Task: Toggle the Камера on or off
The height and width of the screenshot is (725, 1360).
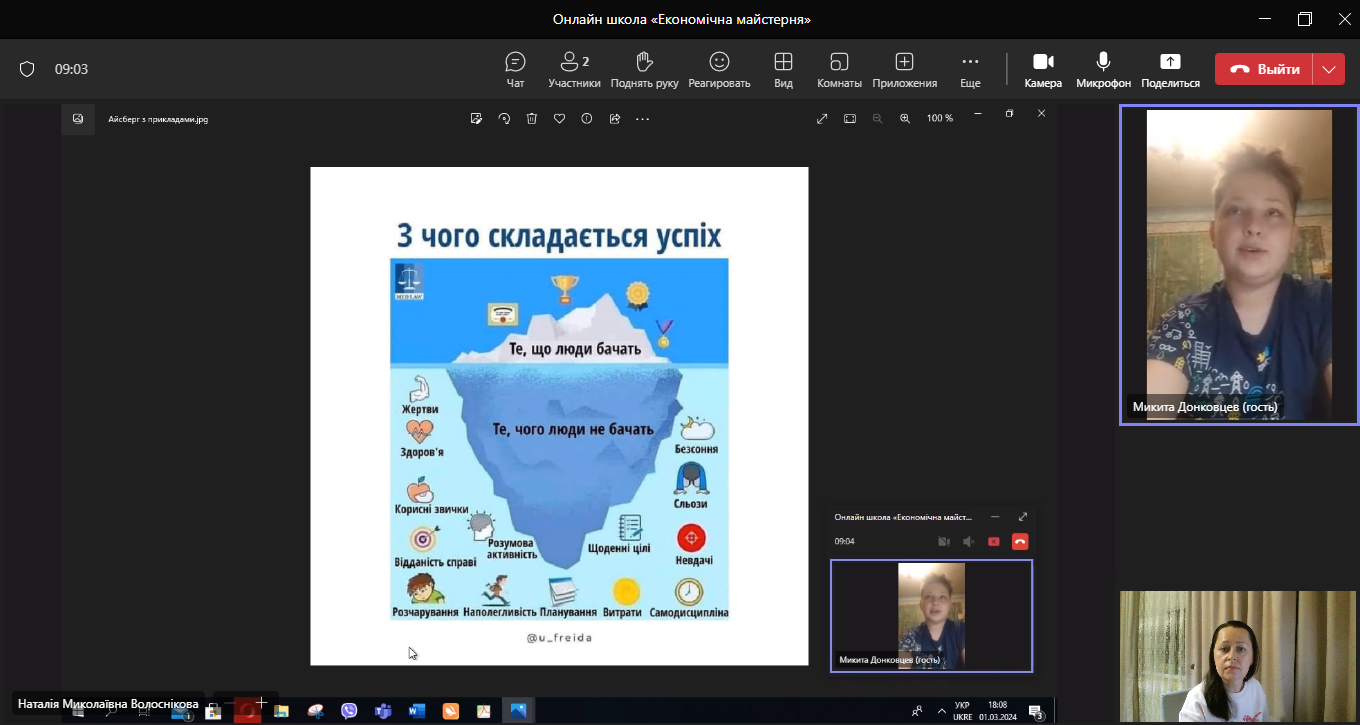Action: tap(1043, 70)
